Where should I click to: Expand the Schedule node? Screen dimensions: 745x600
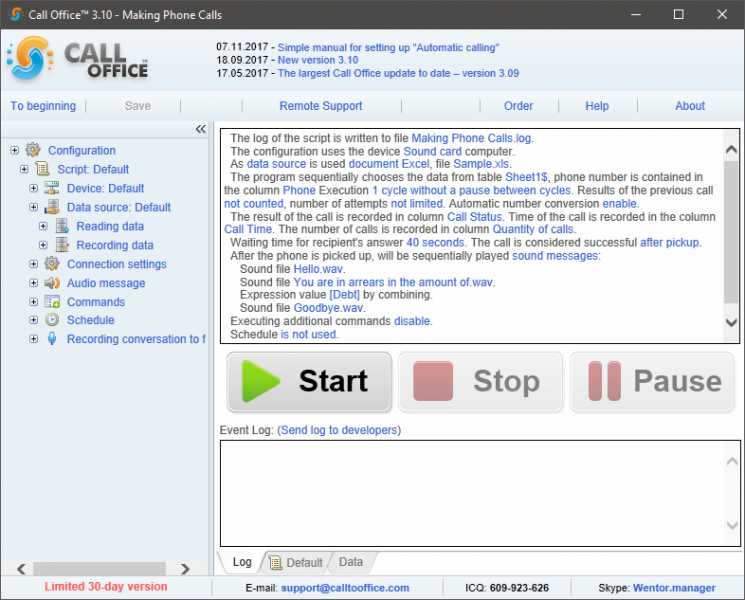point(33,320)
